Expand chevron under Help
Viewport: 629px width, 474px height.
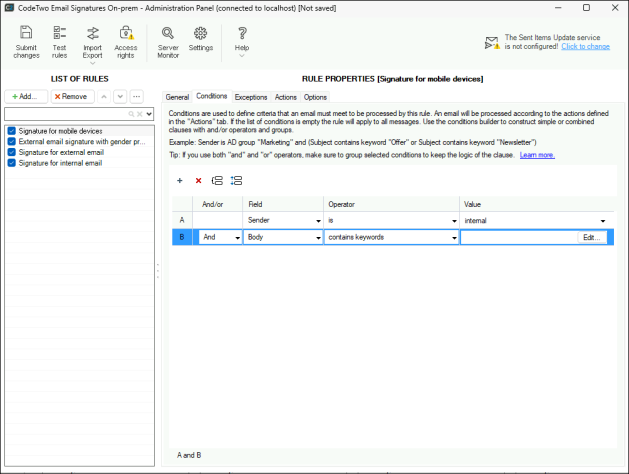241,56
